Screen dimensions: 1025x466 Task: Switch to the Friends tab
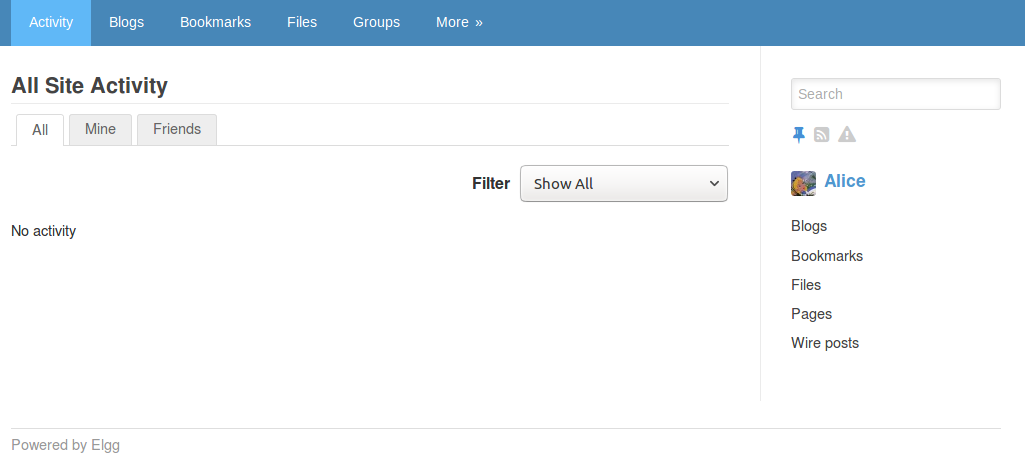(x=177, y=129)
